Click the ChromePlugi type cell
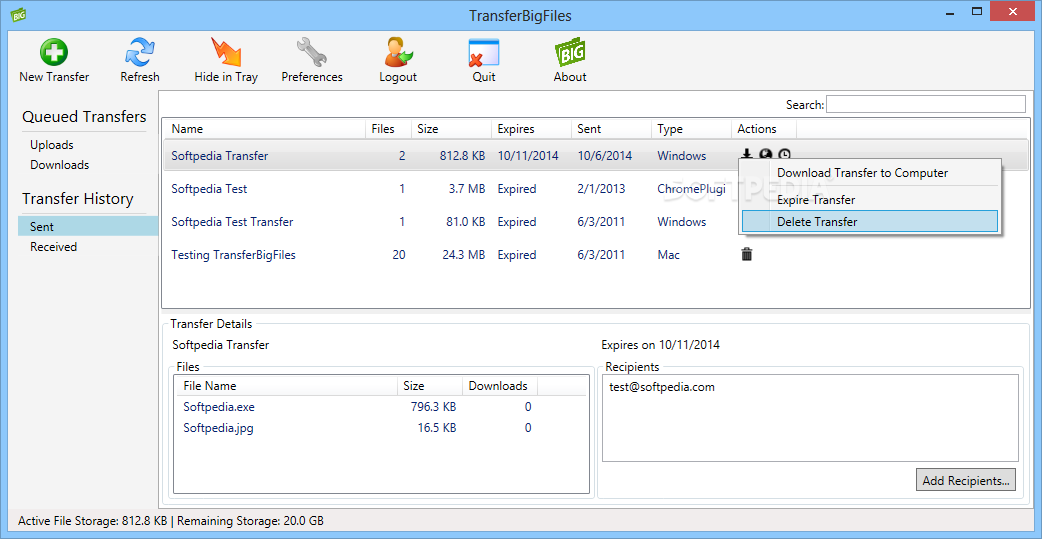Viewport: 1042px width, 539px height. point(691,189)
